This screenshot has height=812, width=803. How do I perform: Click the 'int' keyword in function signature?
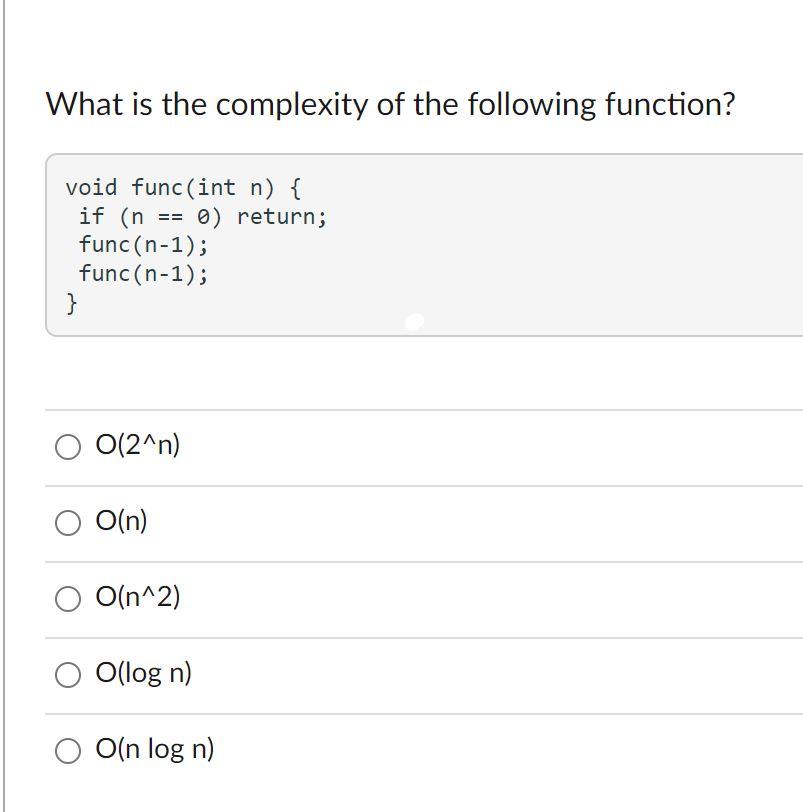[x=216, y=187]
